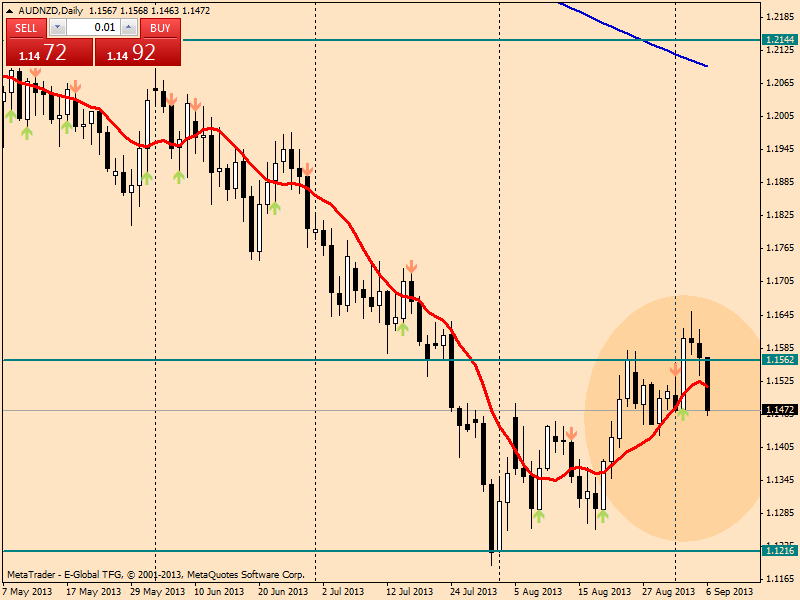This screenshot has width=800, height=600.
Task: Click the 1.1525 price axis label
Action: [780, 381]
